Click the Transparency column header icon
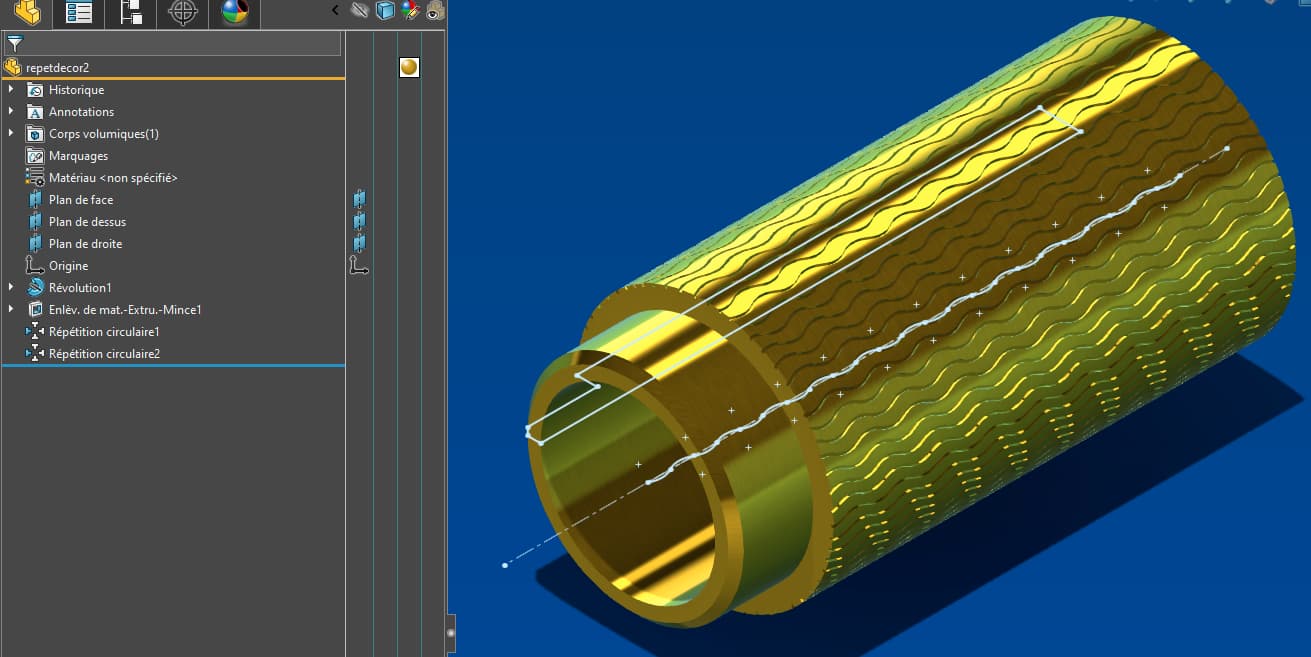 tap(434, 11)
